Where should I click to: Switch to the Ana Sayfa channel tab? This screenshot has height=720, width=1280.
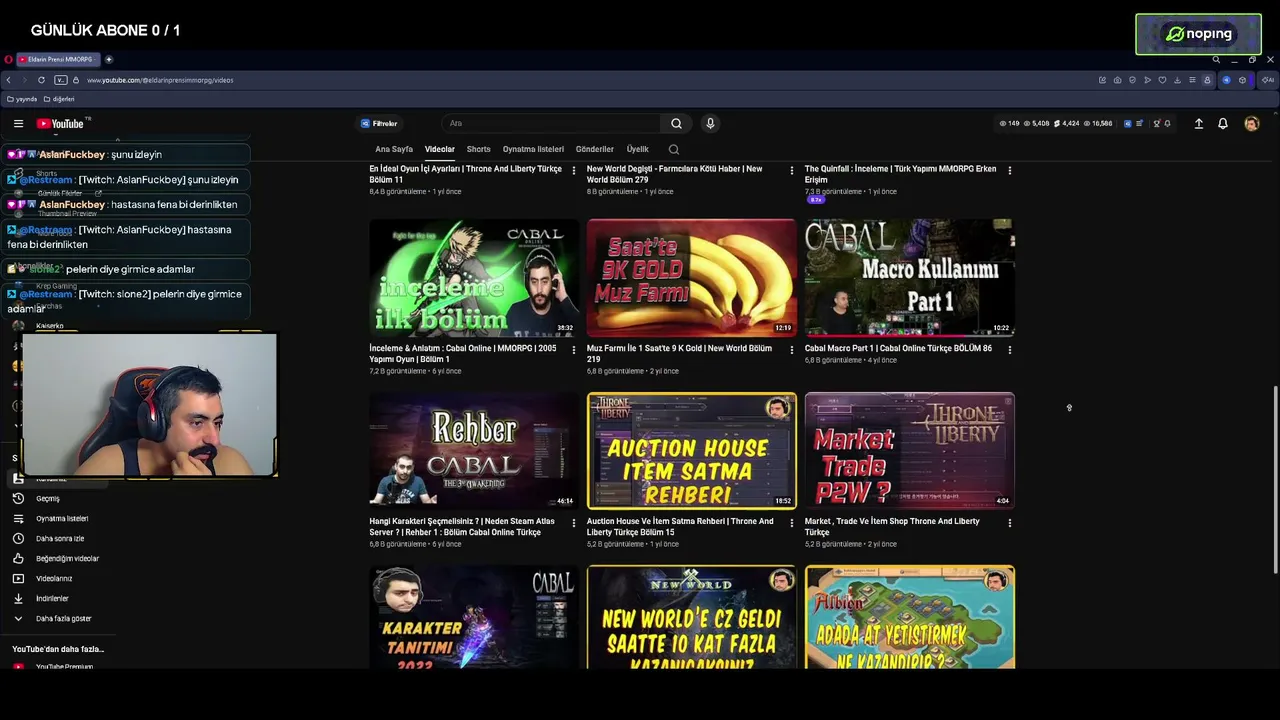394,149
